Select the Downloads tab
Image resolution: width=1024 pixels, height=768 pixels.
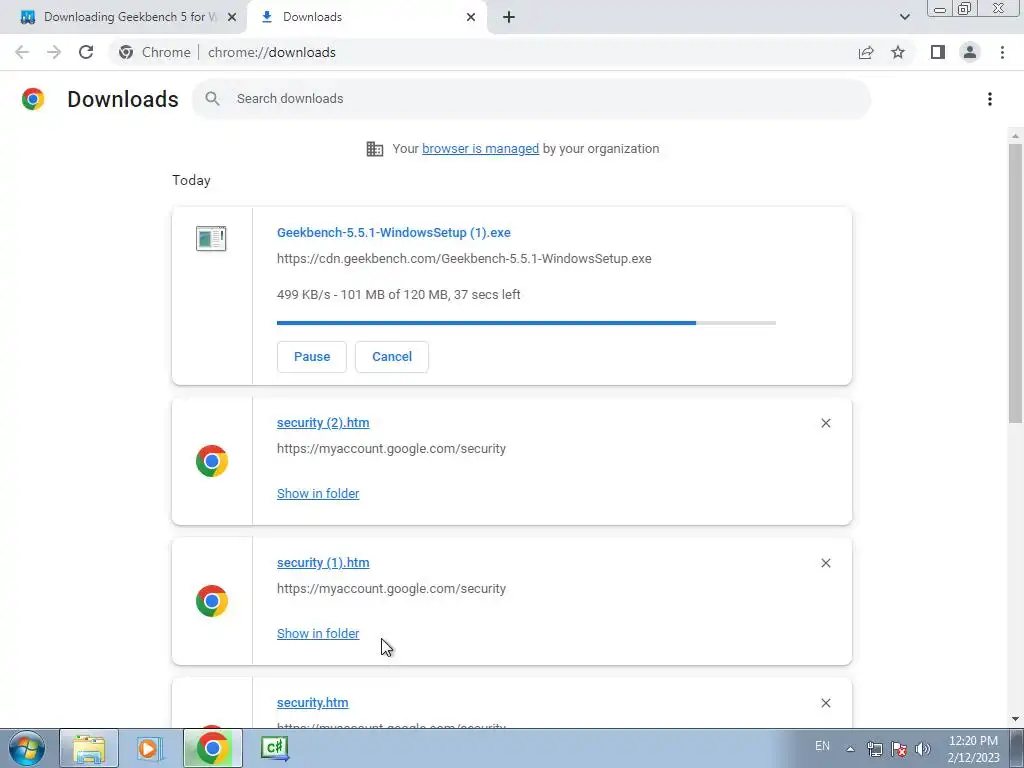[366, 17]
